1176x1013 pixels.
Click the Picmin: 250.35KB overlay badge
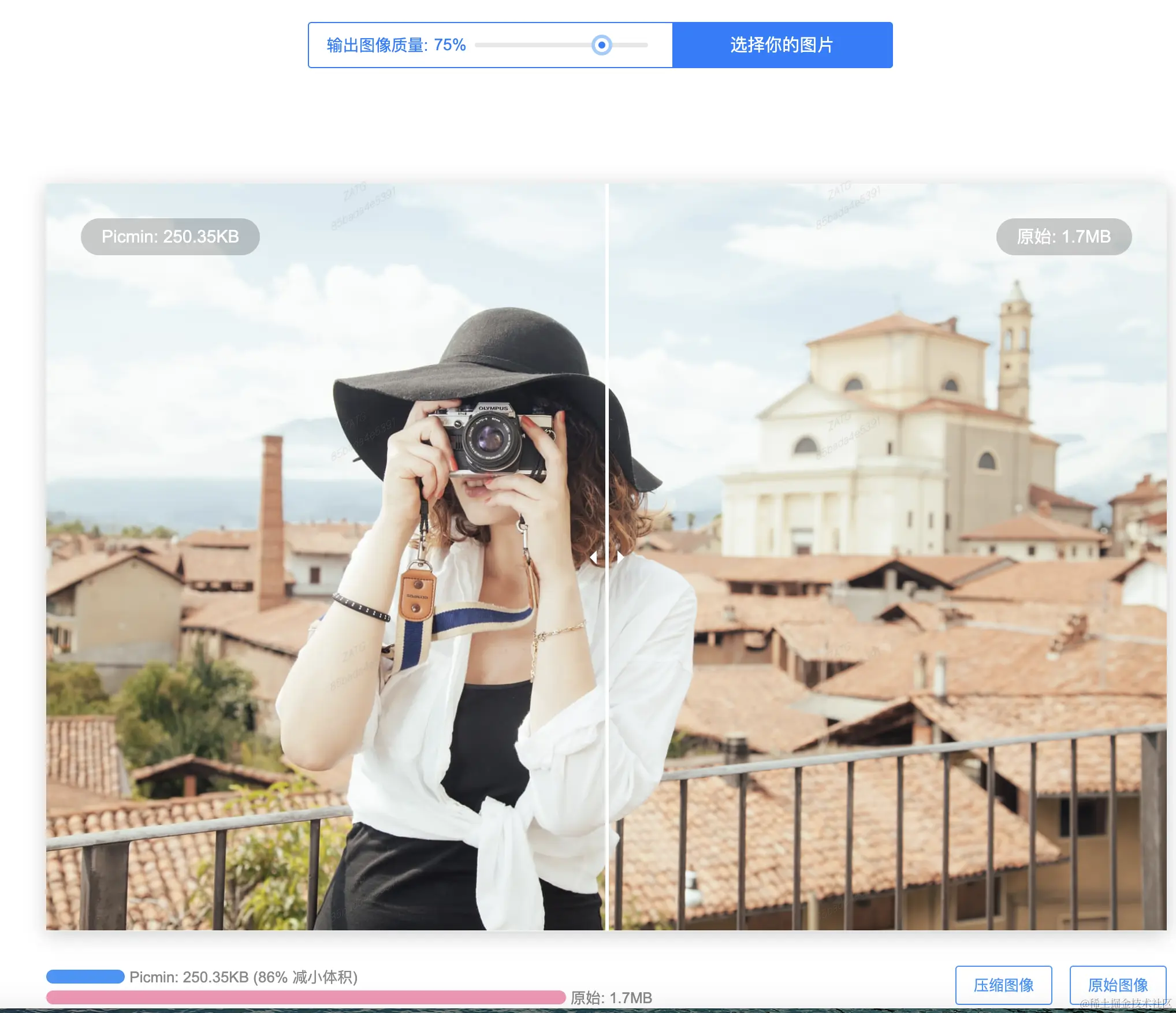click(x=170, y=237)
